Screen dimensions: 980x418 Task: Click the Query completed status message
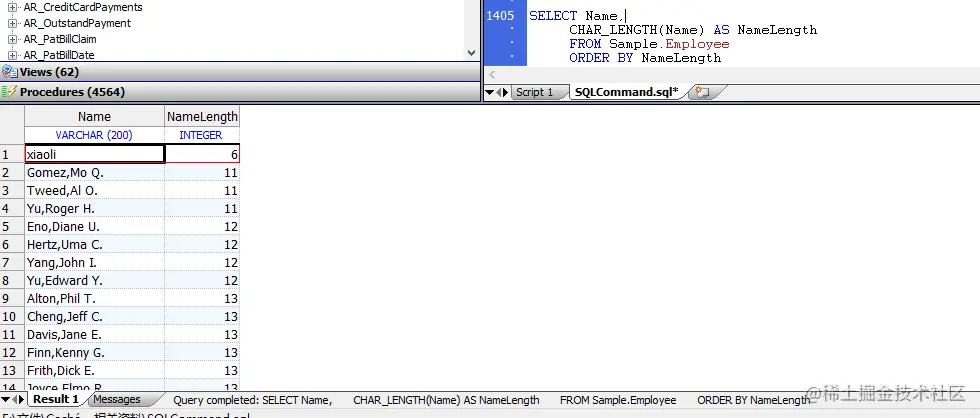point(492,400)
